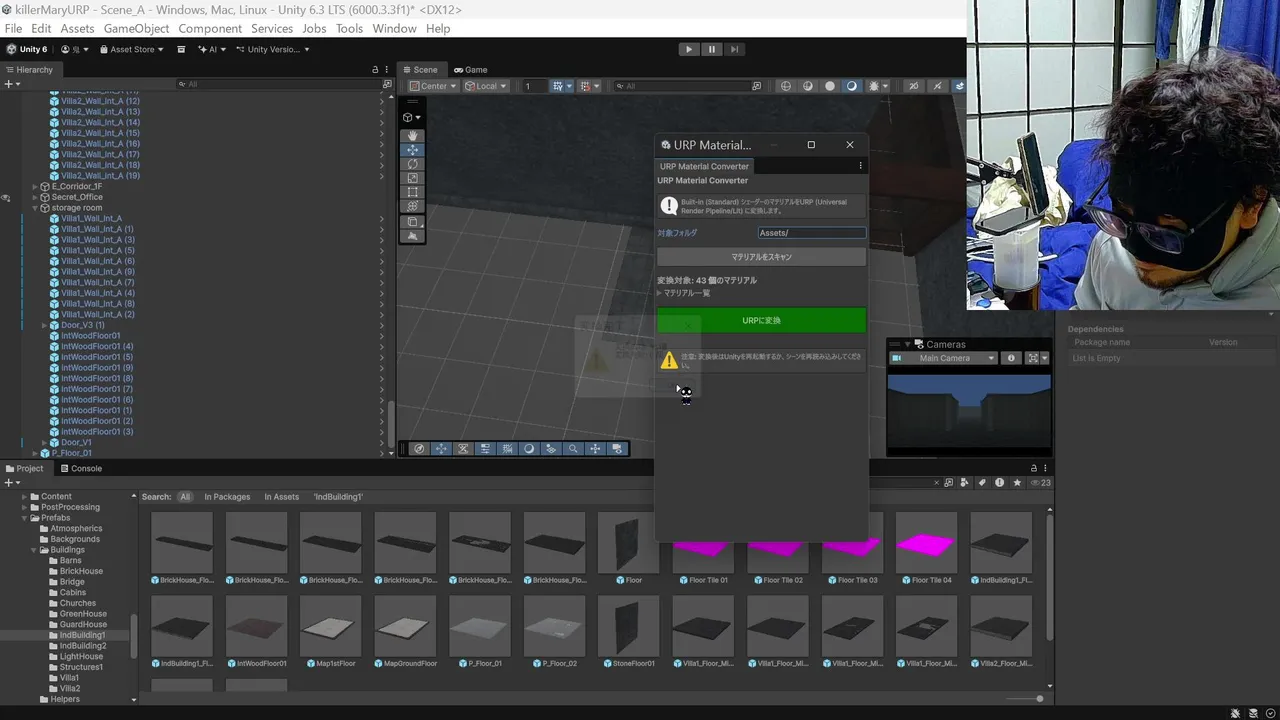Click In Packages search filter
The image size is (1280, 720).
point(227,497)
